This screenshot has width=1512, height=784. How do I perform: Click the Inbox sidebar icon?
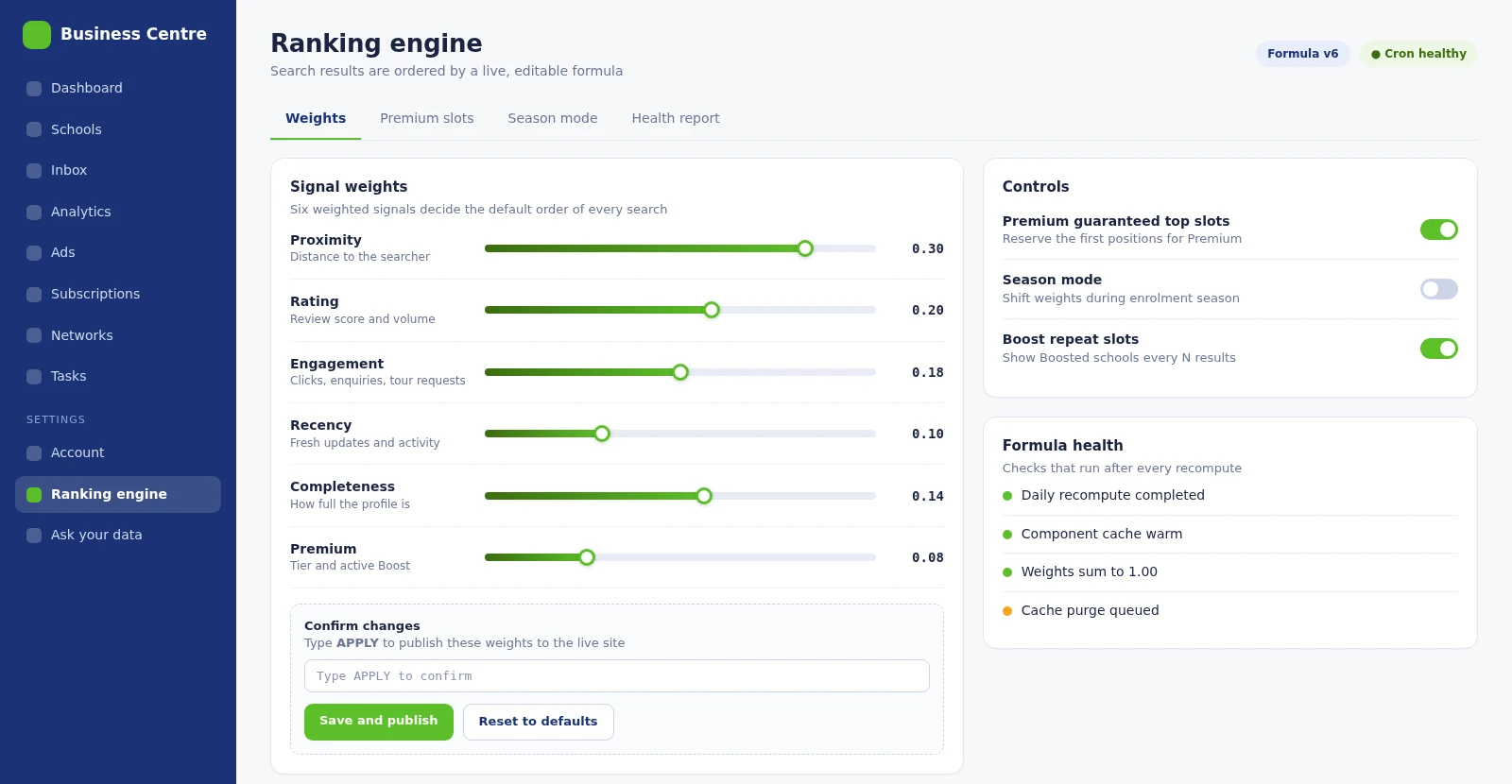tap(34, 171)
